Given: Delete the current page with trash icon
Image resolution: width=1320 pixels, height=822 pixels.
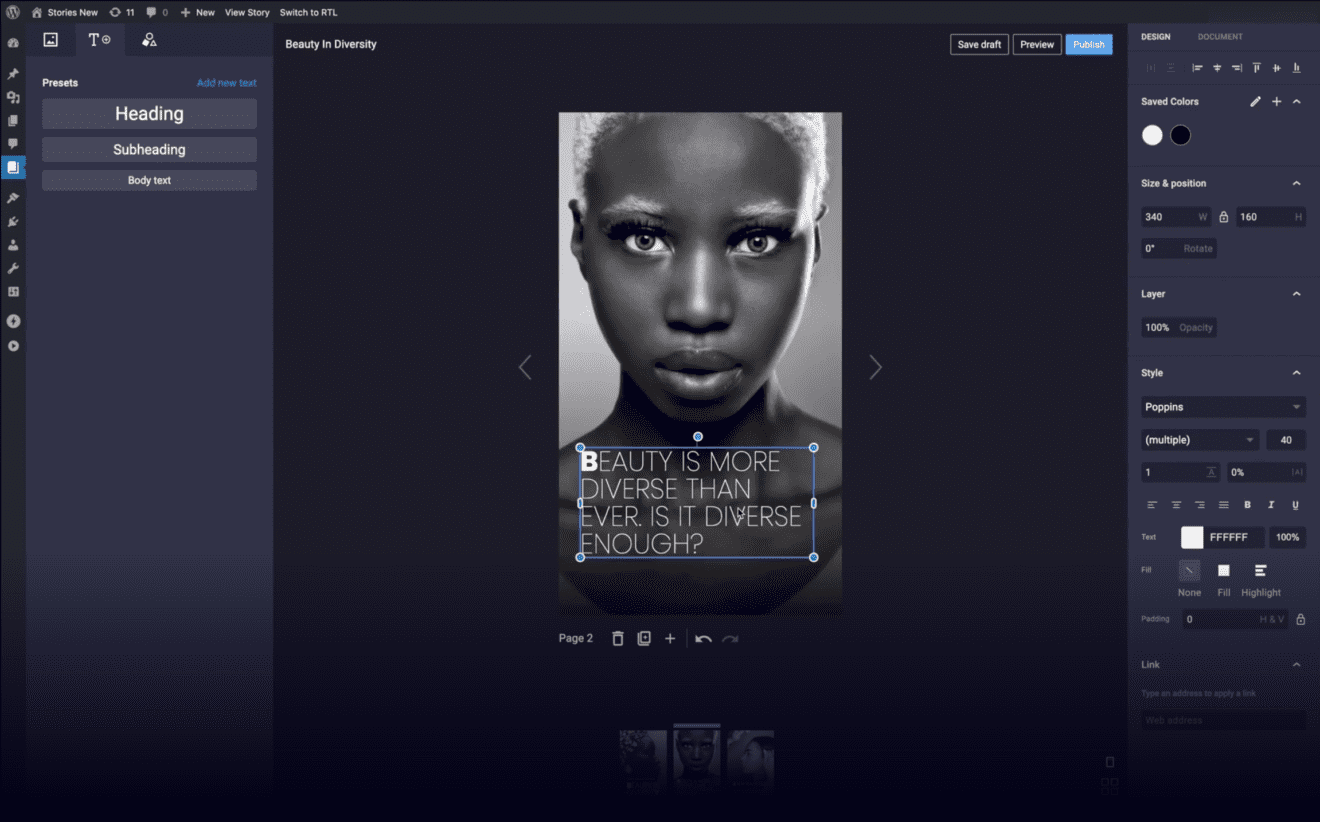Looking at the screenshot, I should [x=618, y=638].
